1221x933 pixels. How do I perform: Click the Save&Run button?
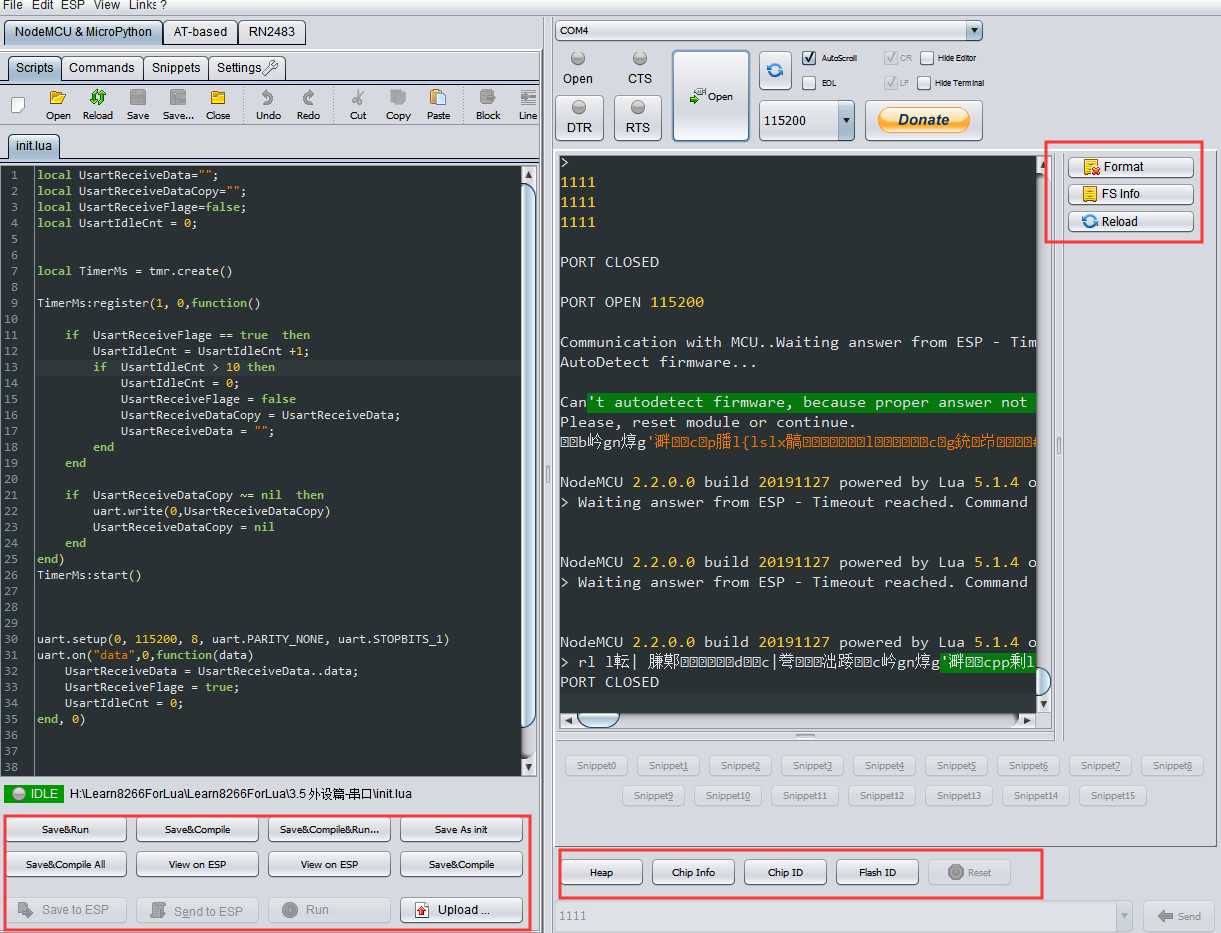tap(66, 829)
